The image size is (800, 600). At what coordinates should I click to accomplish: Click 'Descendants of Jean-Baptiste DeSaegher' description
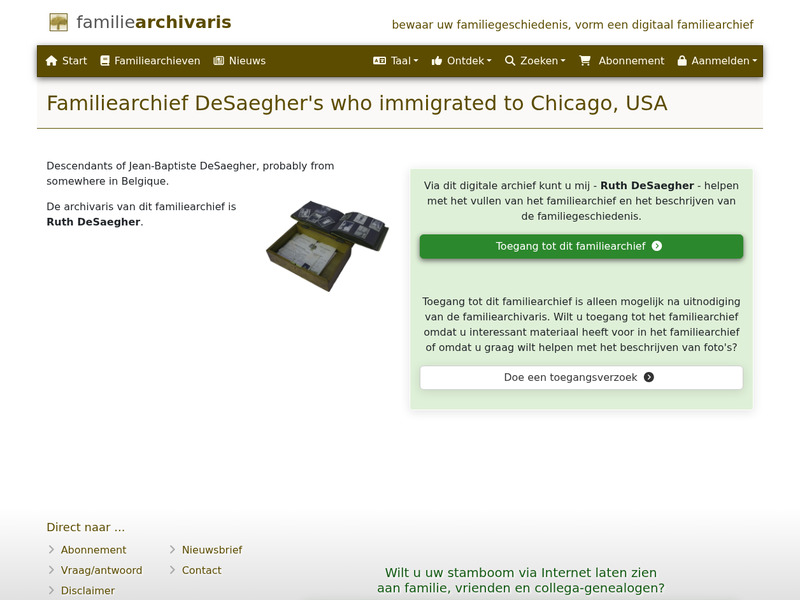[x=190, y=173]
